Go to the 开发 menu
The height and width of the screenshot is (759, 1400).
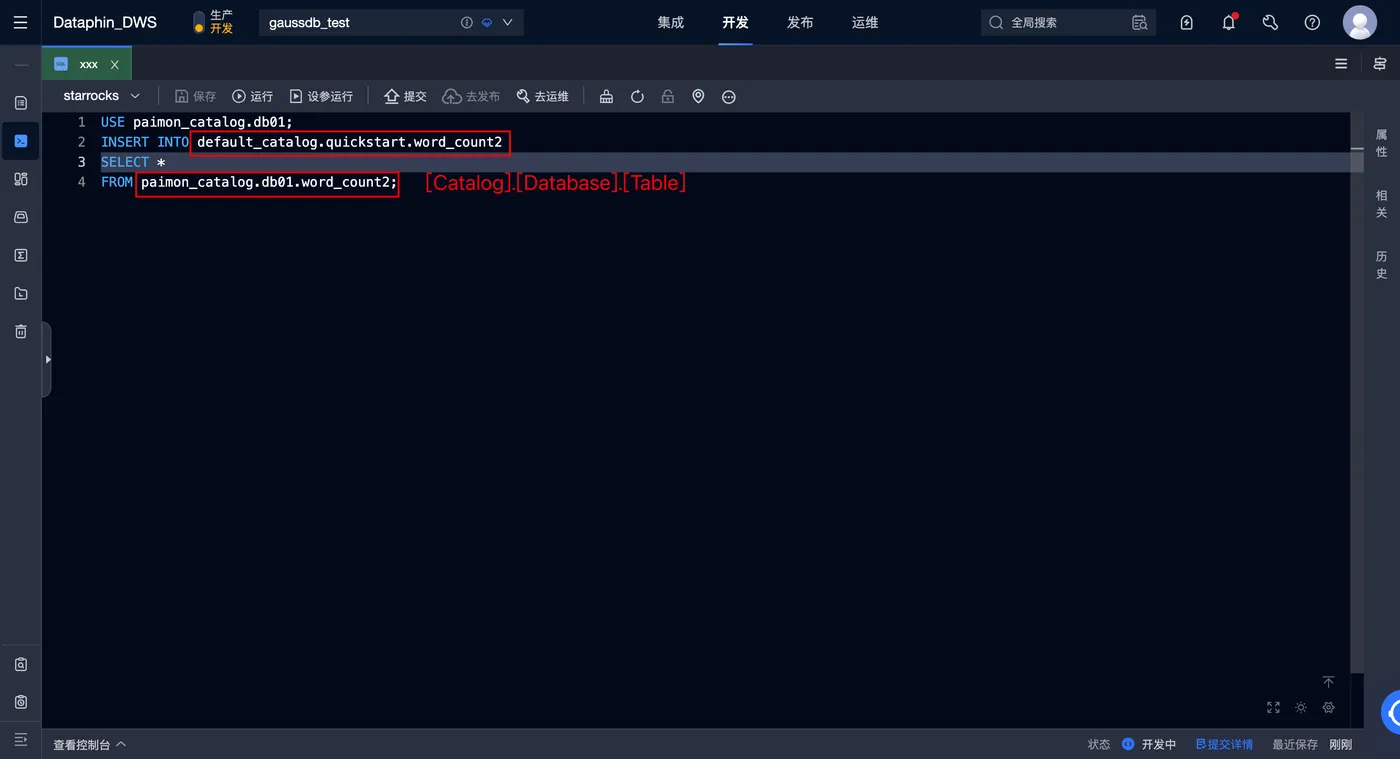[735, 22]
